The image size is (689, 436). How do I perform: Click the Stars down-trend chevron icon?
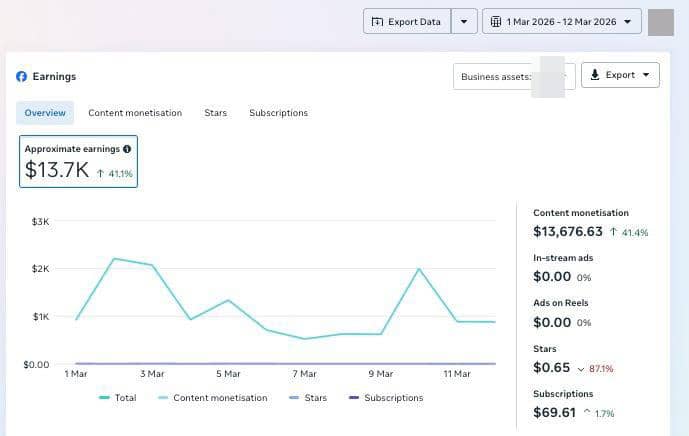pos(581,369)
